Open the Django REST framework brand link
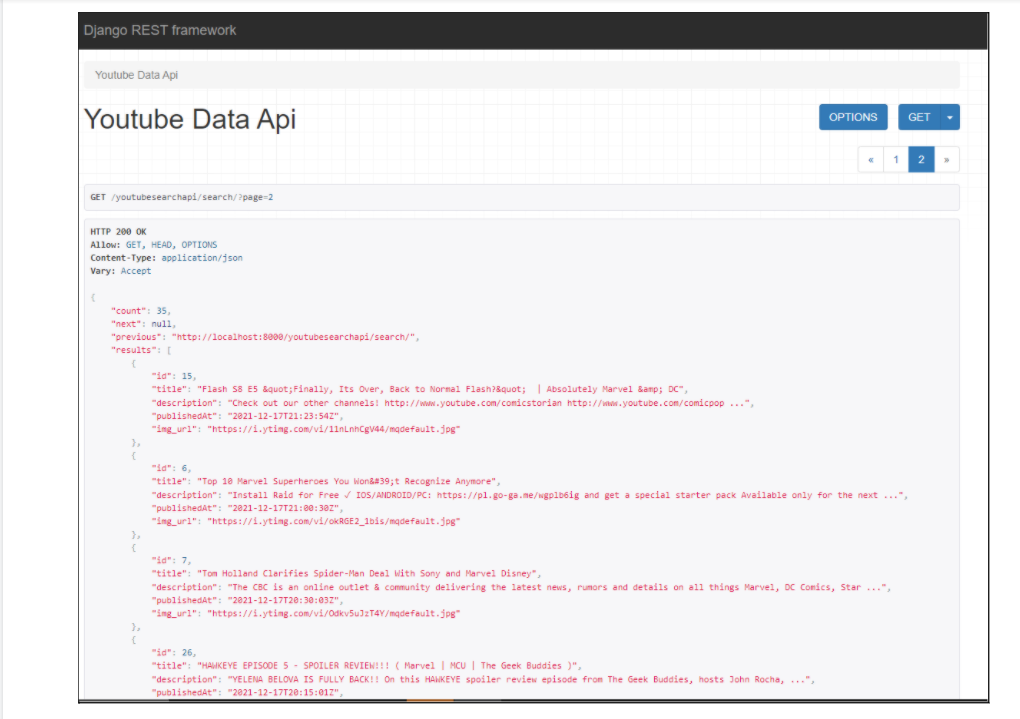1020x719 pixels. (160, 31)
